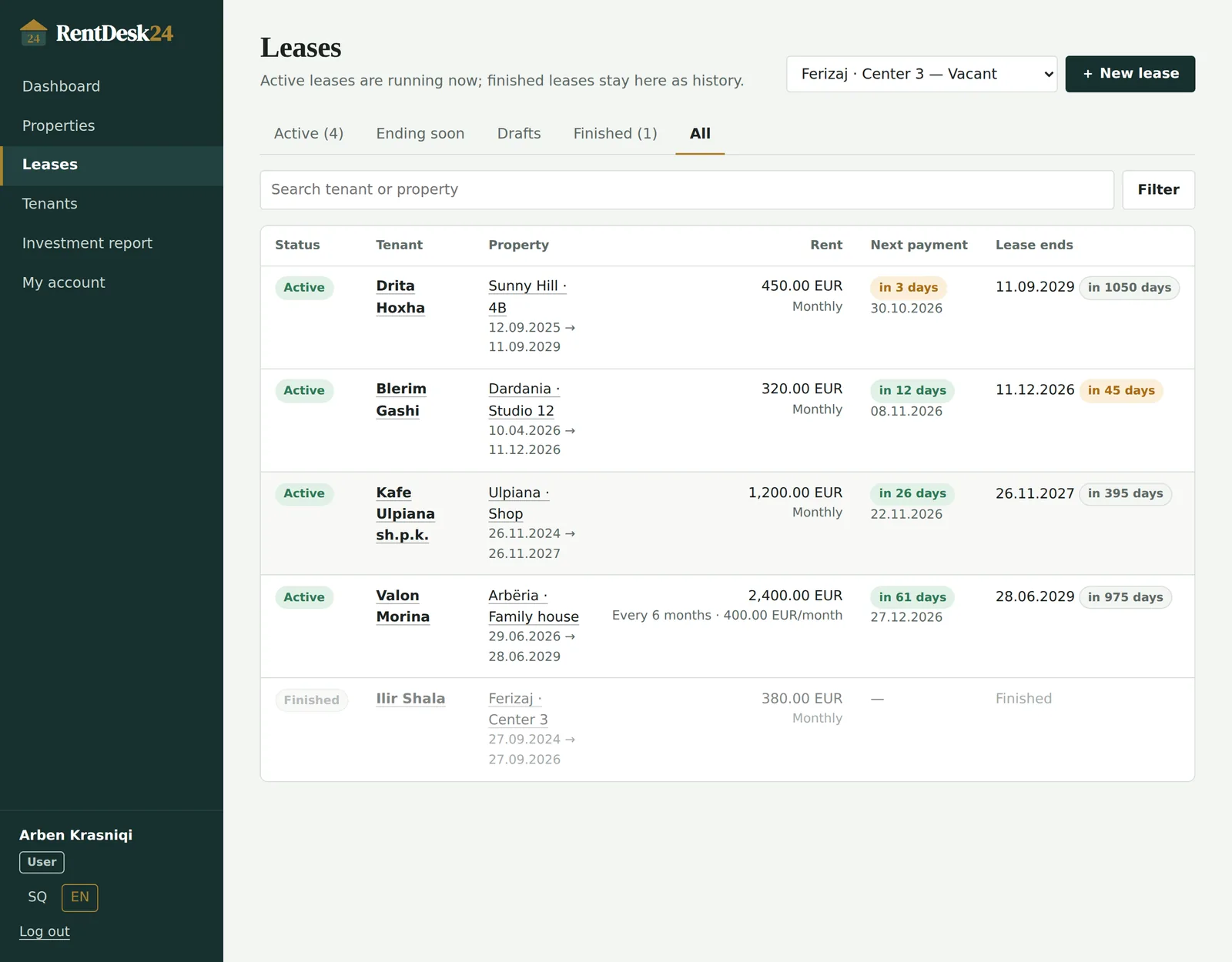Click the 'in 45 days' lease end badge

coord(1121,391)
